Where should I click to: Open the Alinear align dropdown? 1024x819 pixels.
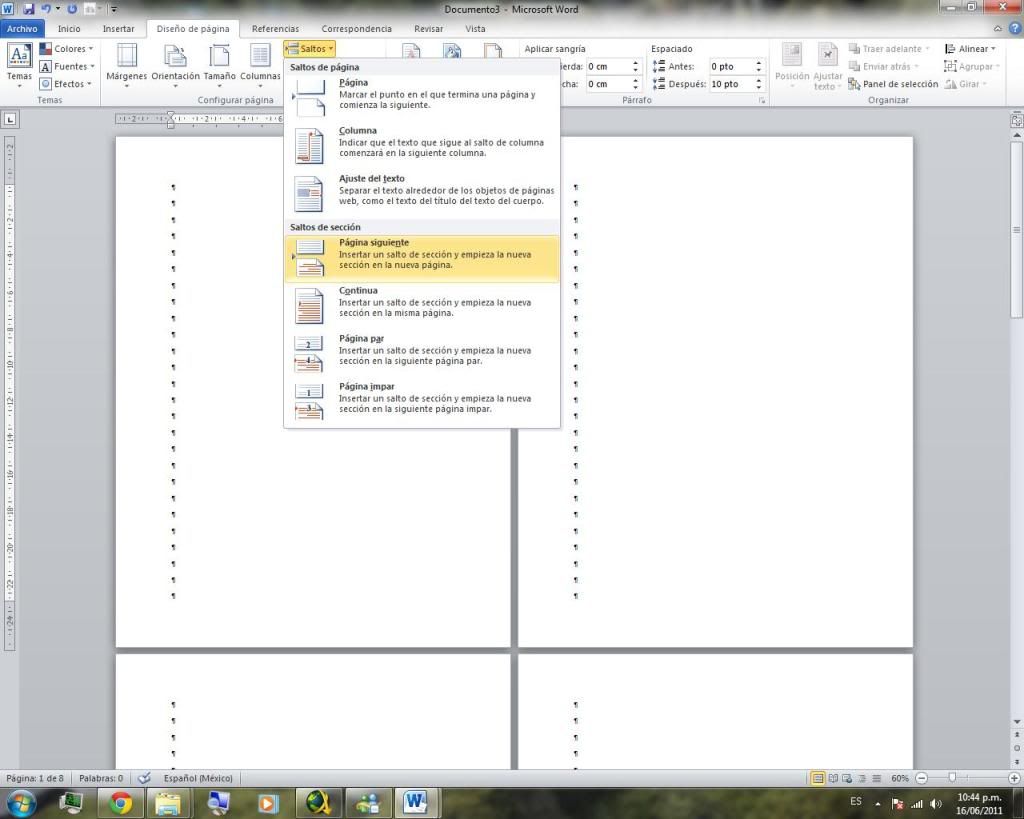970,48
